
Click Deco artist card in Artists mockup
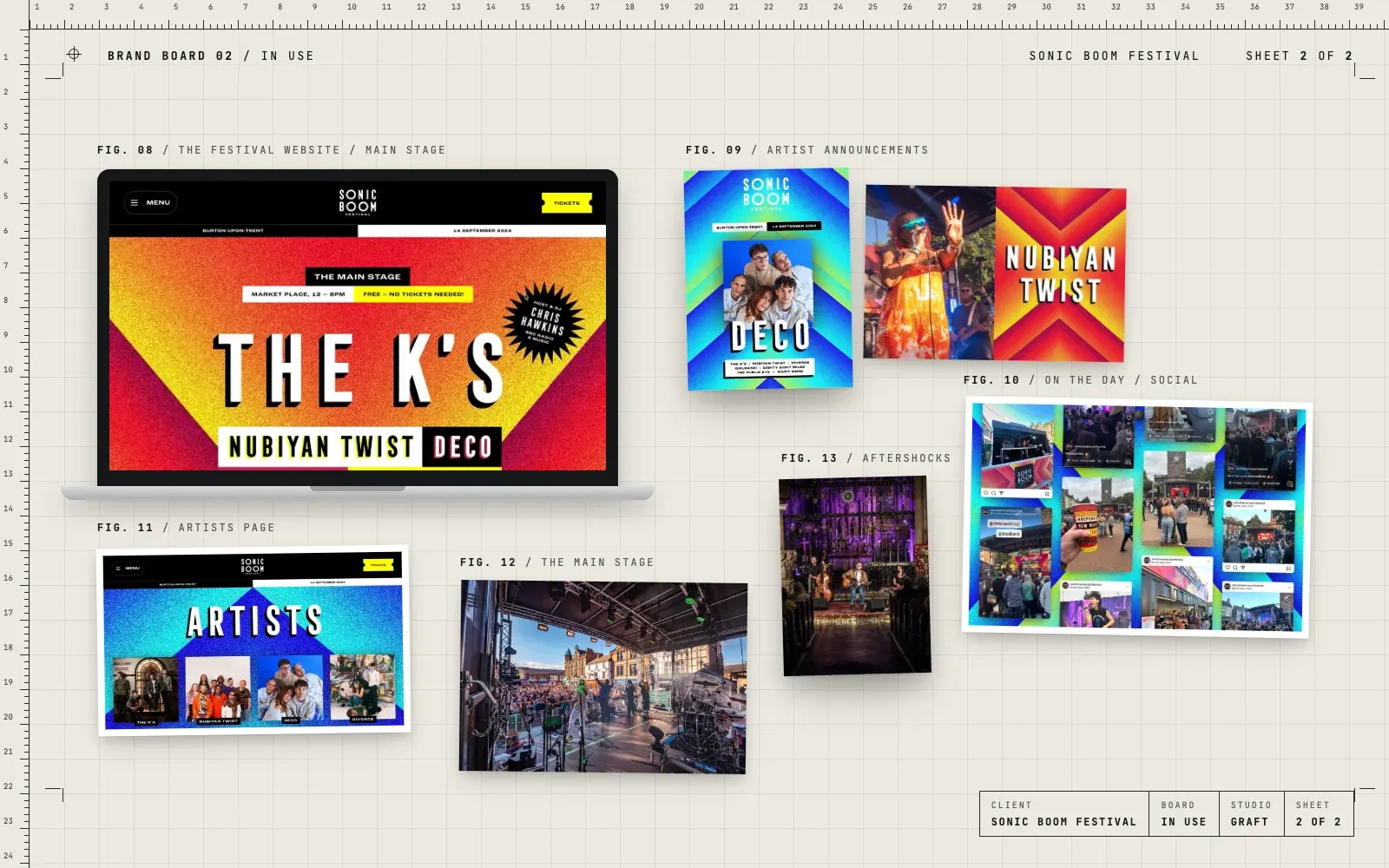(290, 688)
